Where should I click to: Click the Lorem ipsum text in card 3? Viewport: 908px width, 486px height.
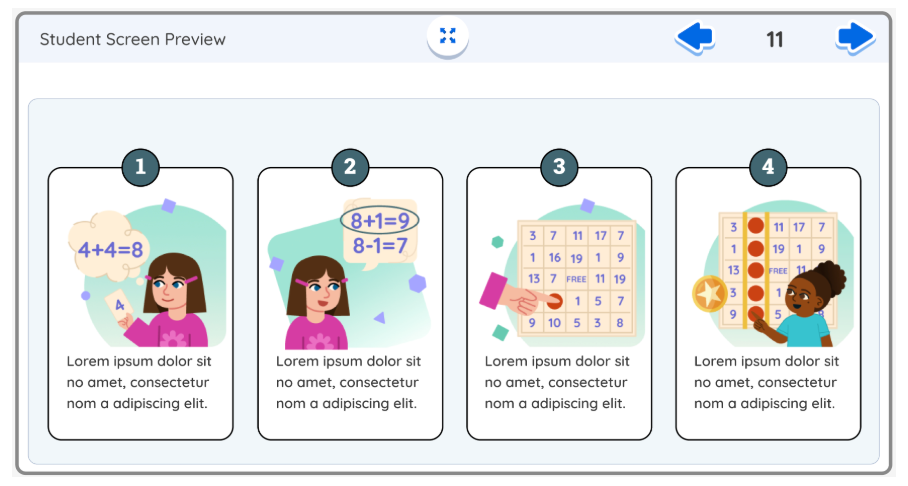click(x=557, y=382)
